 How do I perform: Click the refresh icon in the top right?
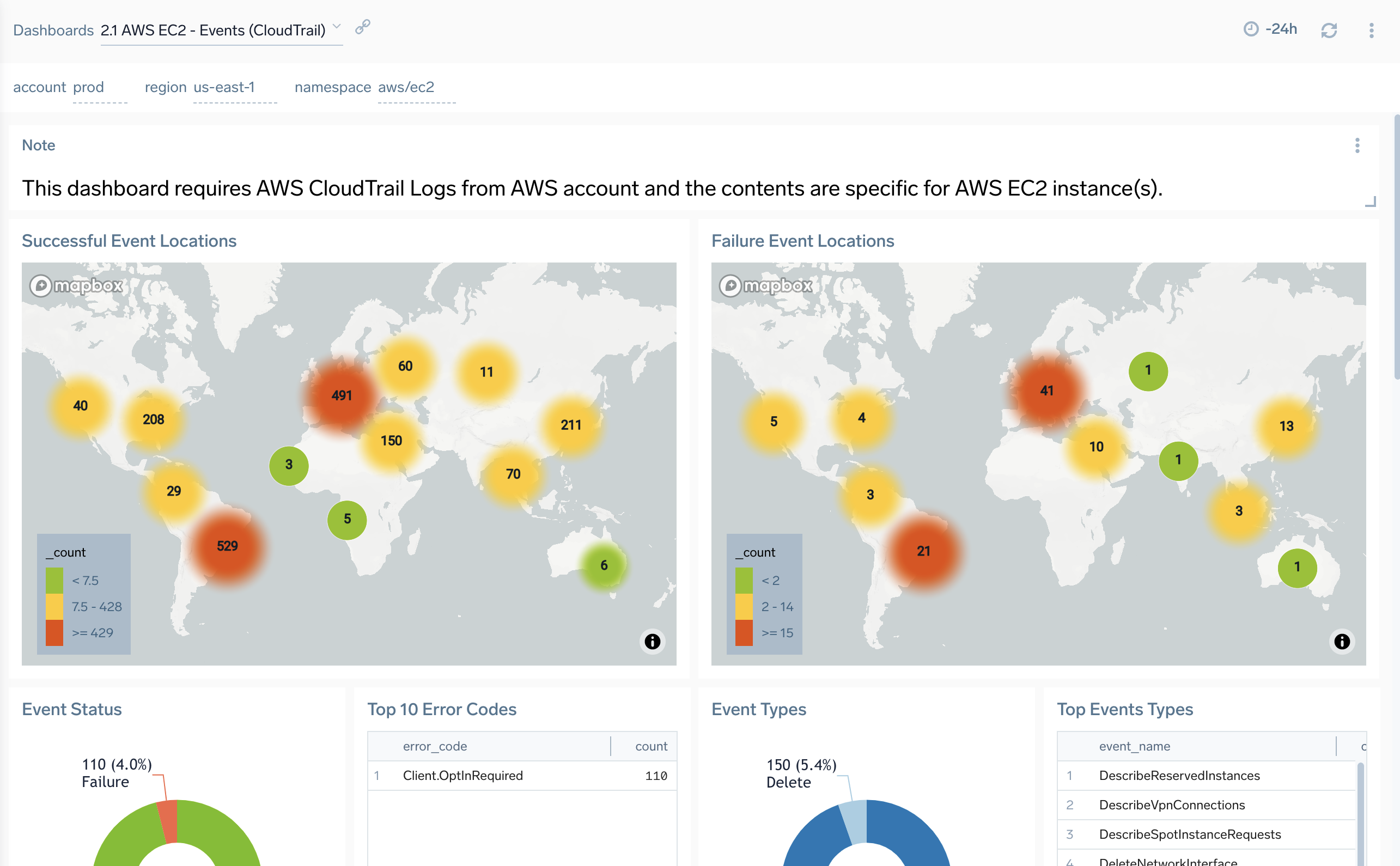coord(1331,30)
